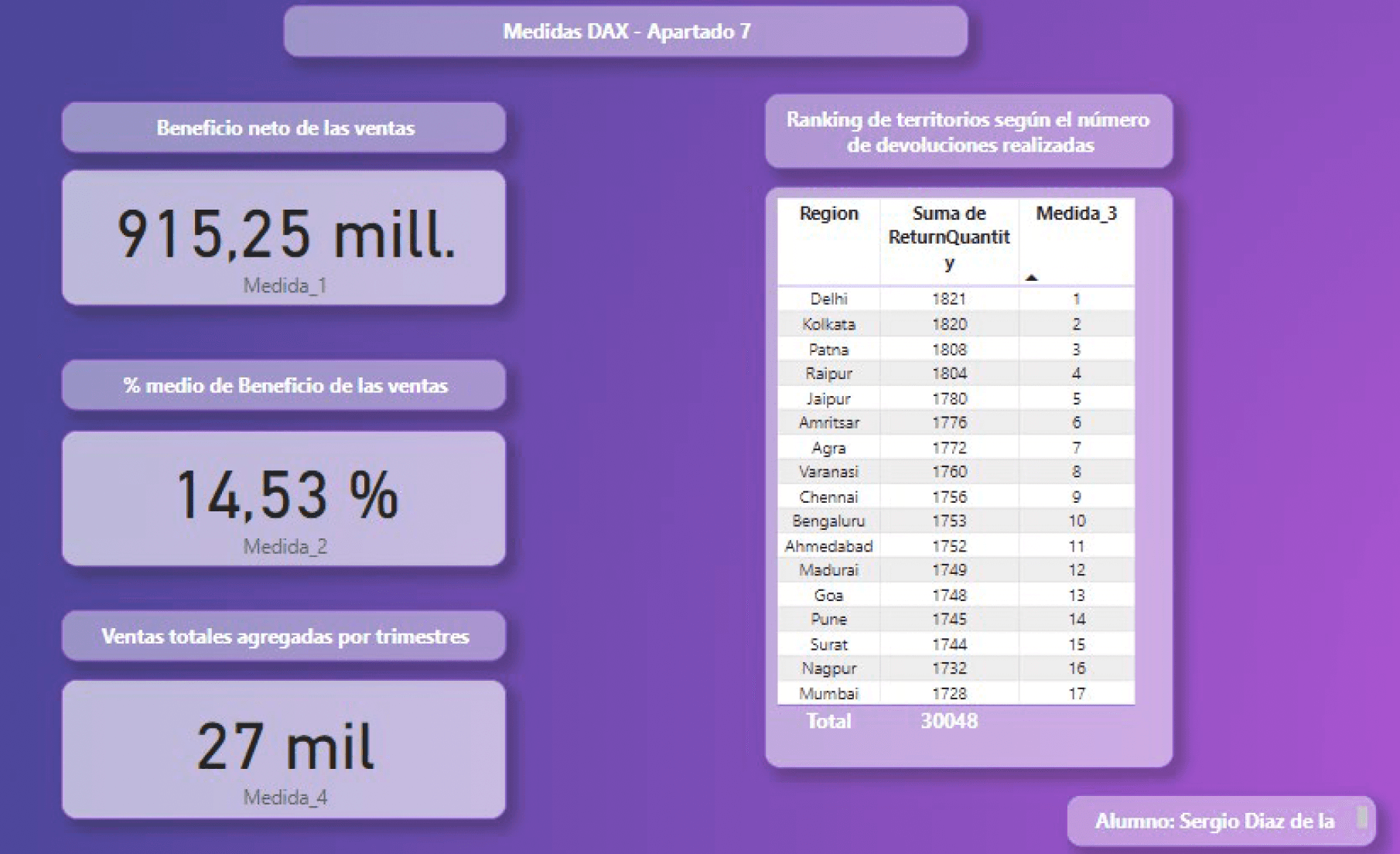This screenshot has height=854, width=1400.
Task: Click the Suma de ReturnQuantity column header
Action: 948,236
